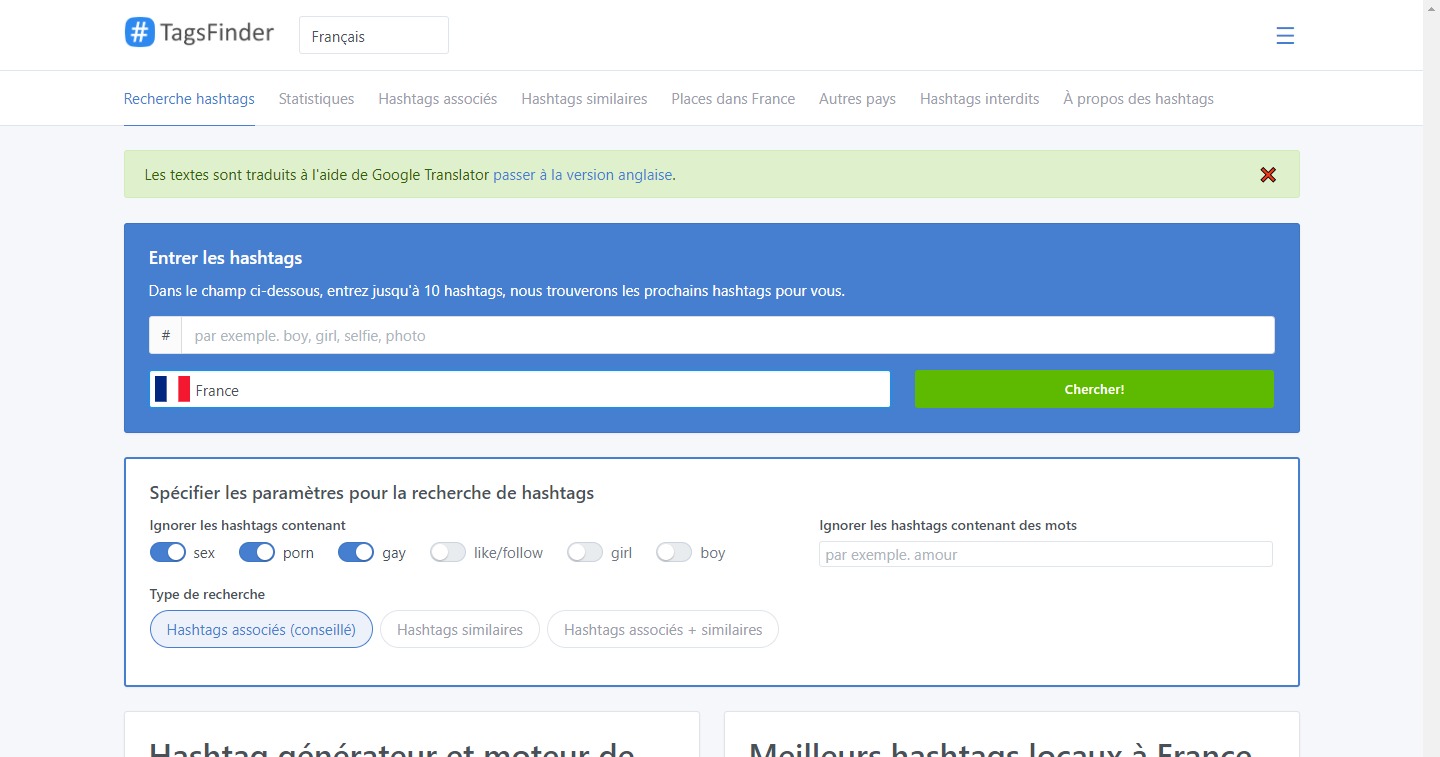The height and width of the screenshot is (757, 1440).
Task: Follow the passer à la version anglaise link
Action: point(582,175)
